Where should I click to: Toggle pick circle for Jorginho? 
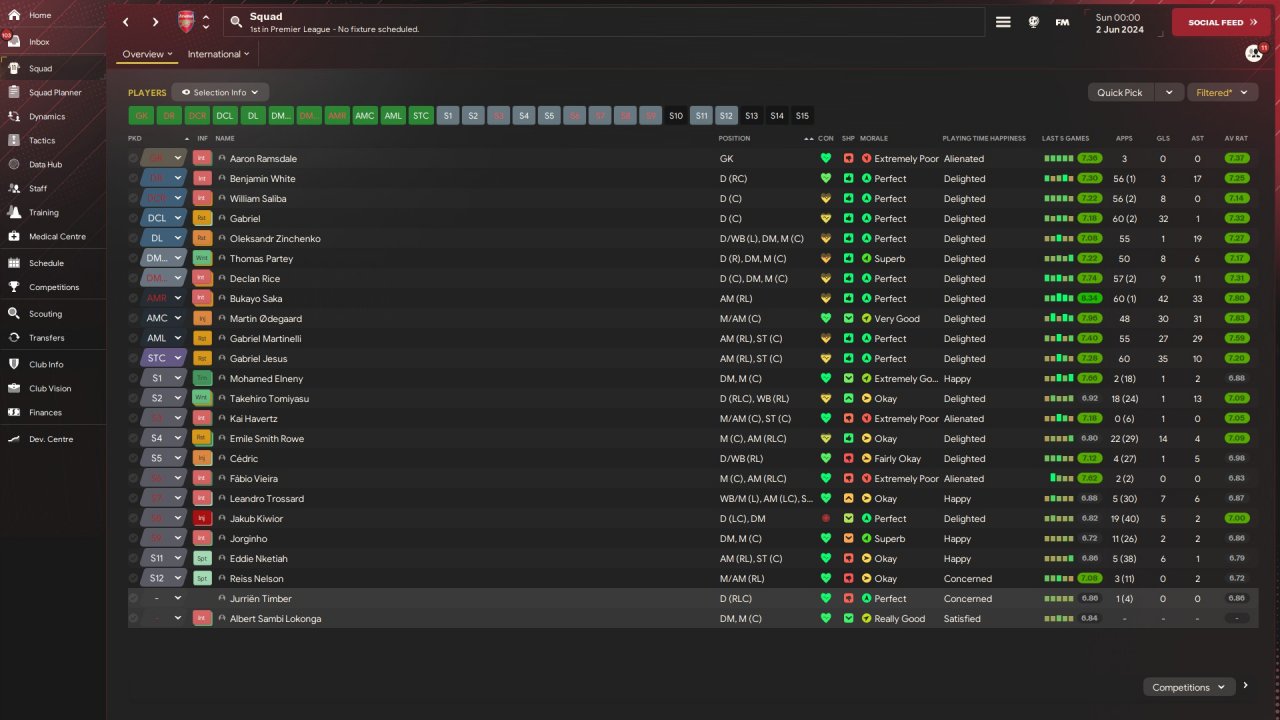pos(133,538)
